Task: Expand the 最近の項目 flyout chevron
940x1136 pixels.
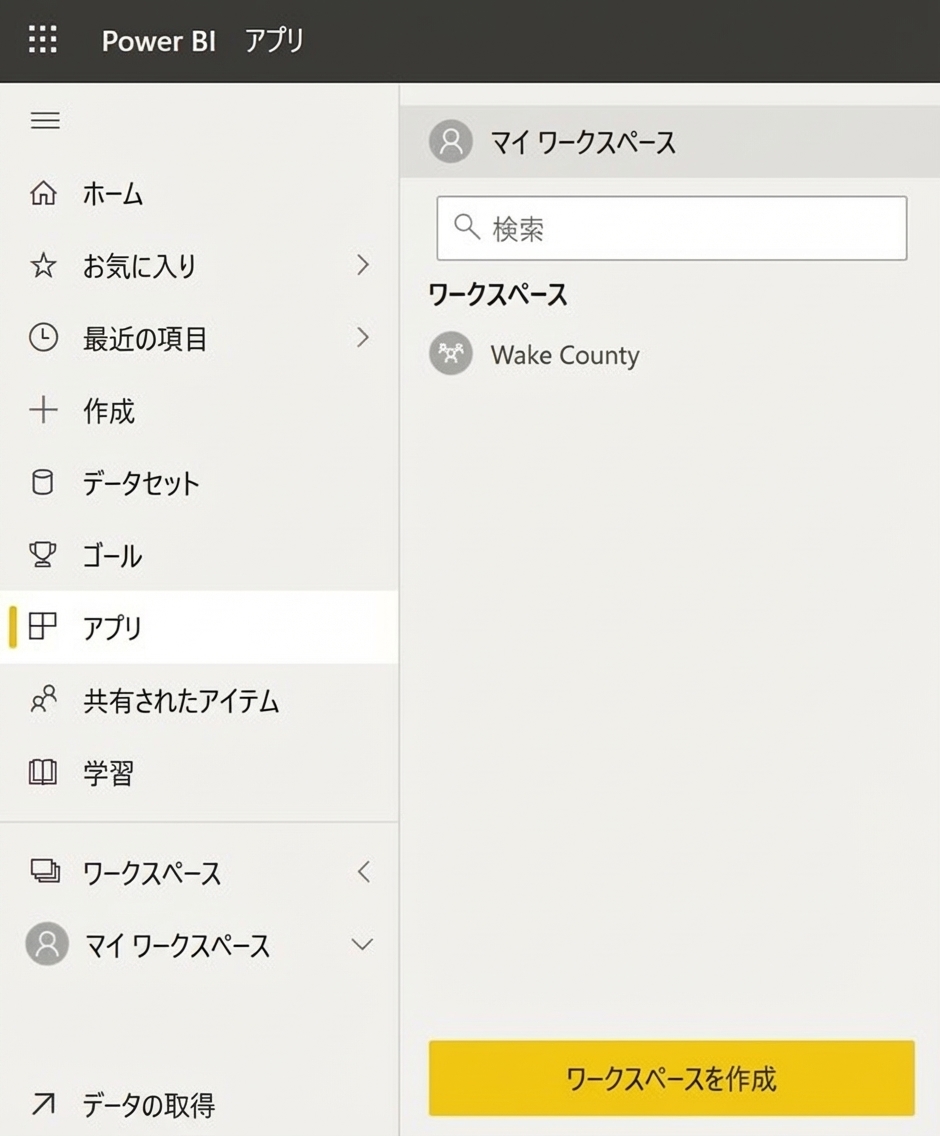Action: 363,338
